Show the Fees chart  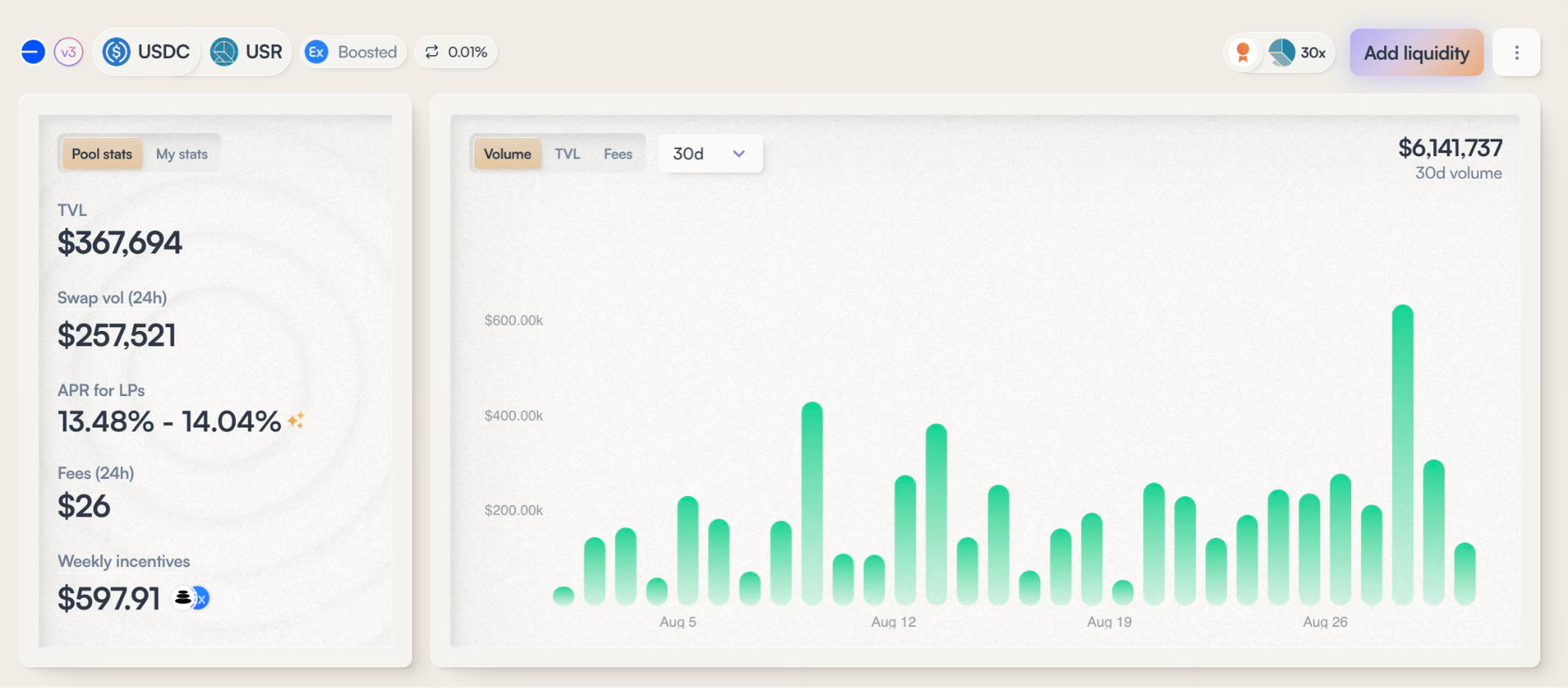click(x=618, y=154)
